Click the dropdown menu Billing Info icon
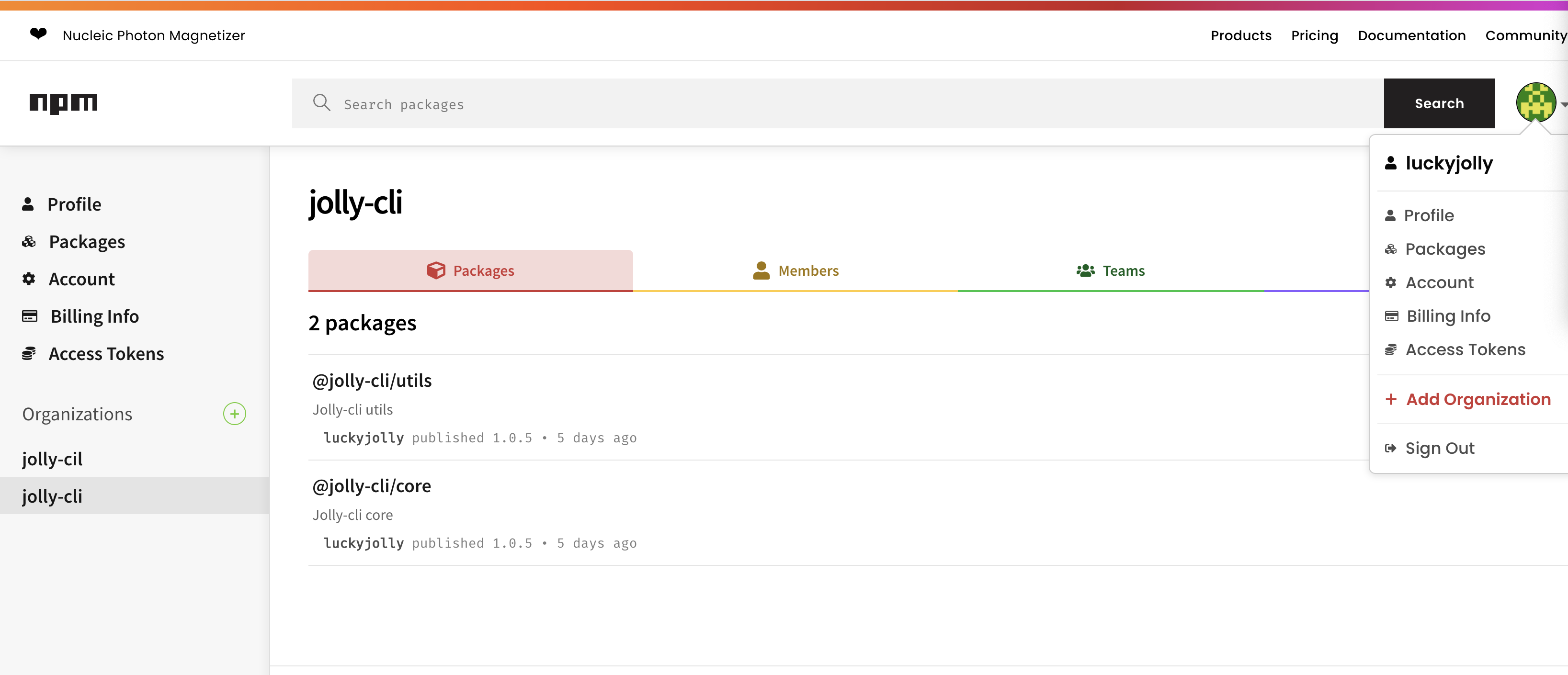This screenshot has height=675, width=1568. (1391, 316)
